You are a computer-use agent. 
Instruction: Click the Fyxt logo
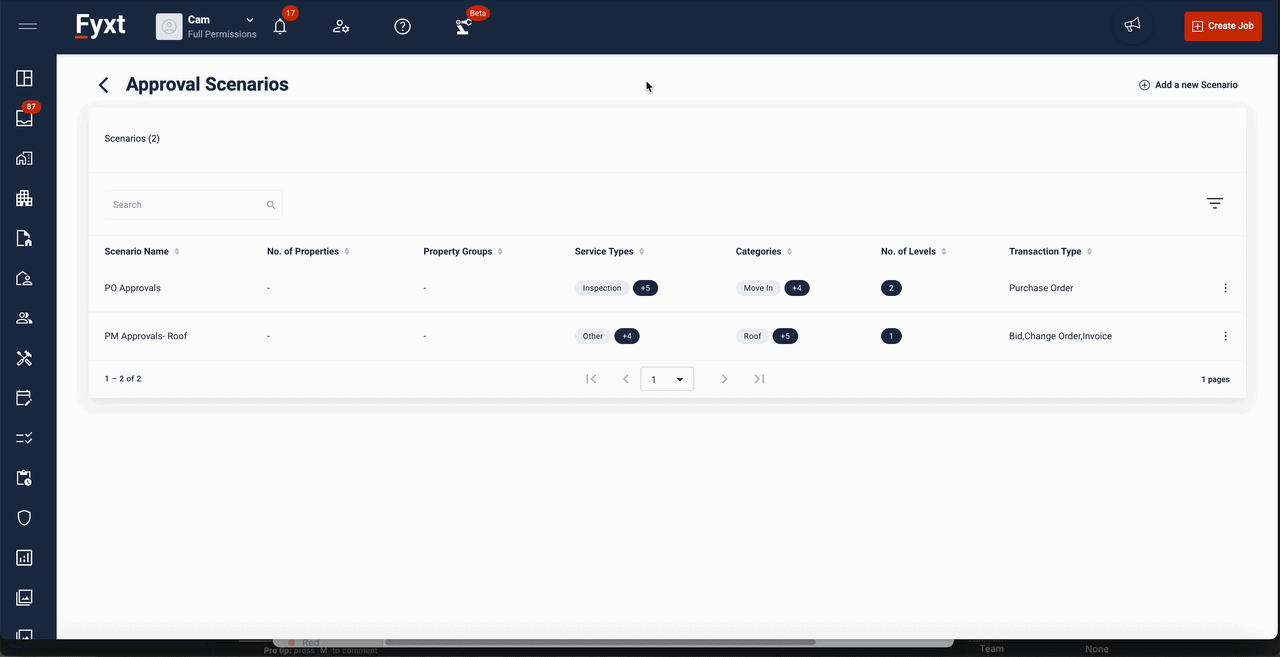[101, 26]
